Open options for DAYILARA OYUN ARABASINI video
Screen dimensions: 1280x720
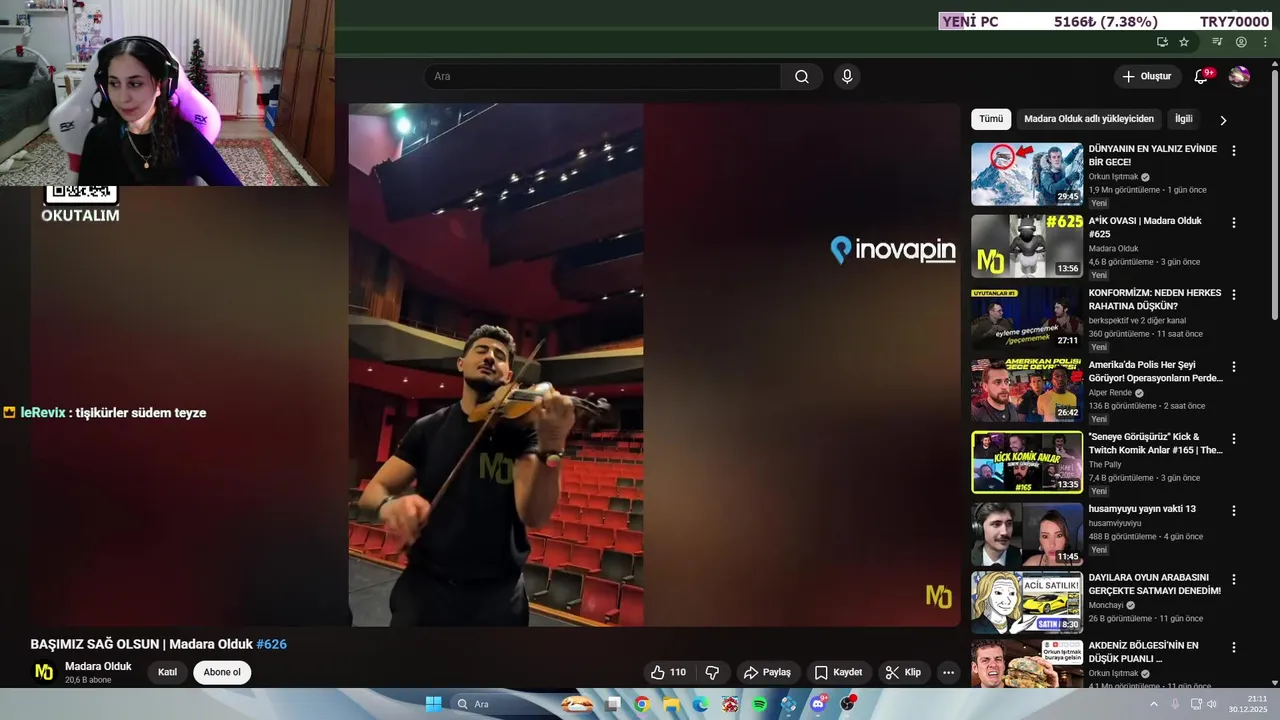[1233, 579]
